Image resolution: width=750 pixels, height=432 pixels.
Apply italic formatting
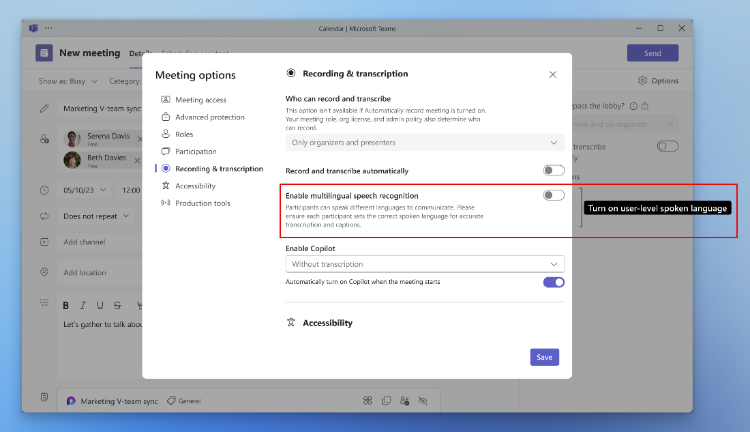pyautogui.click(x=83, y=305)
